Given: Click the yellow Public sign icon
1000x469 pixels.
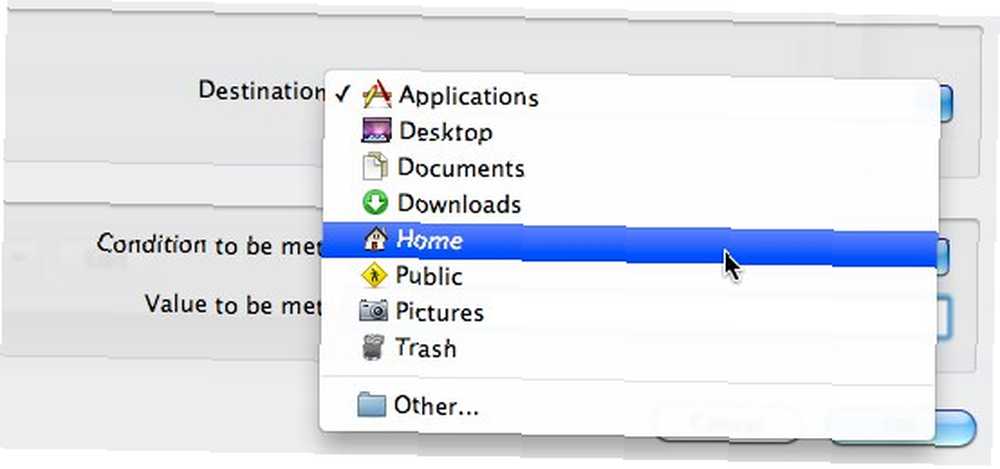Looking at the screenshot, I should click(x=374, y=276).
